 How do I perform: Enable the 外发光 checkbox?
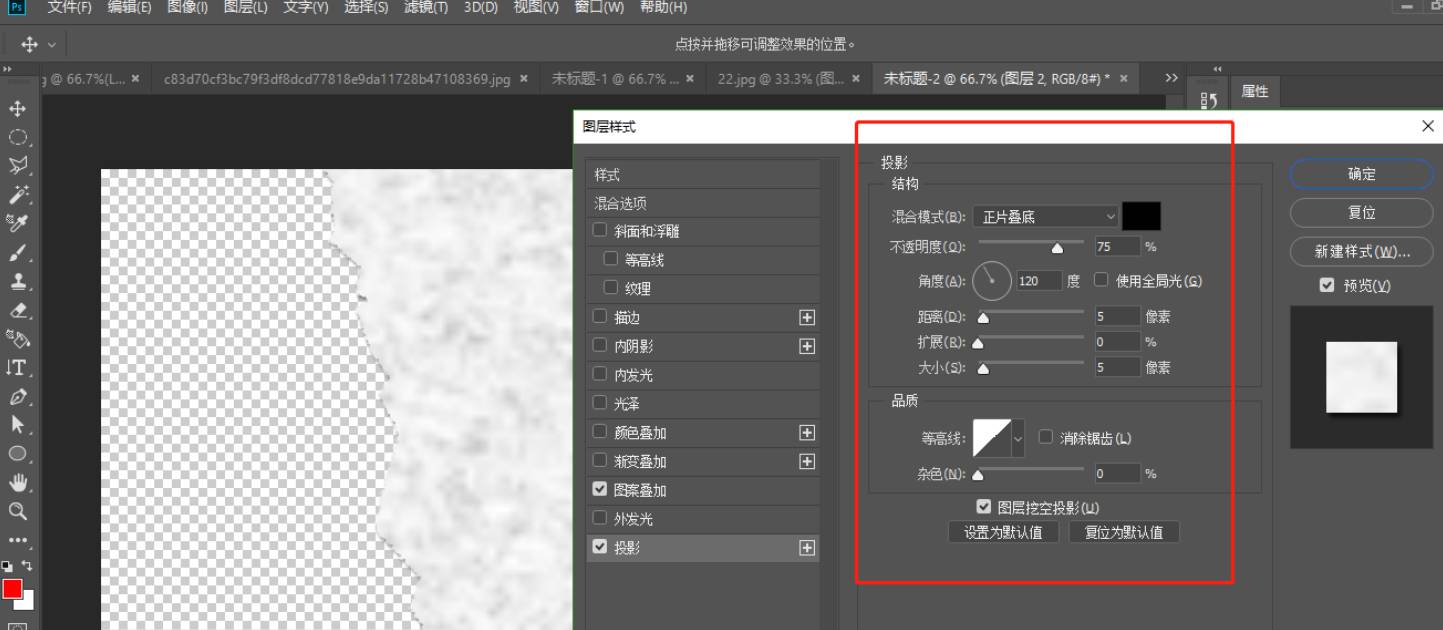pyautogui.click(x=600, y=519)
